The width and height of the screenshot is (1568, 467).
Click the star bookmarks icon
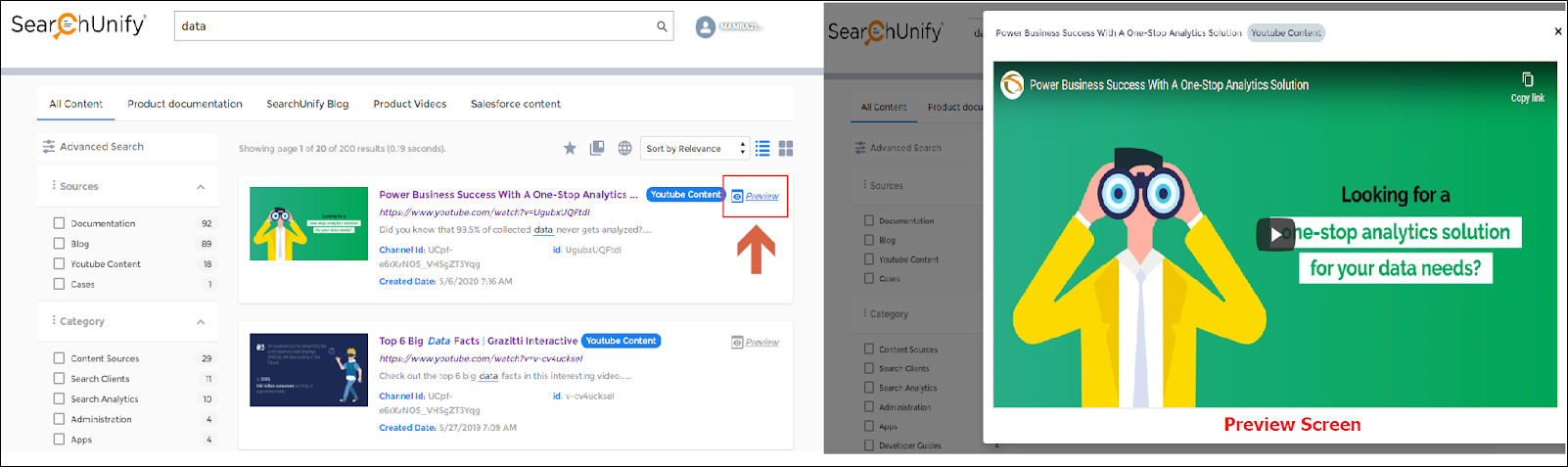click(570, 149)
